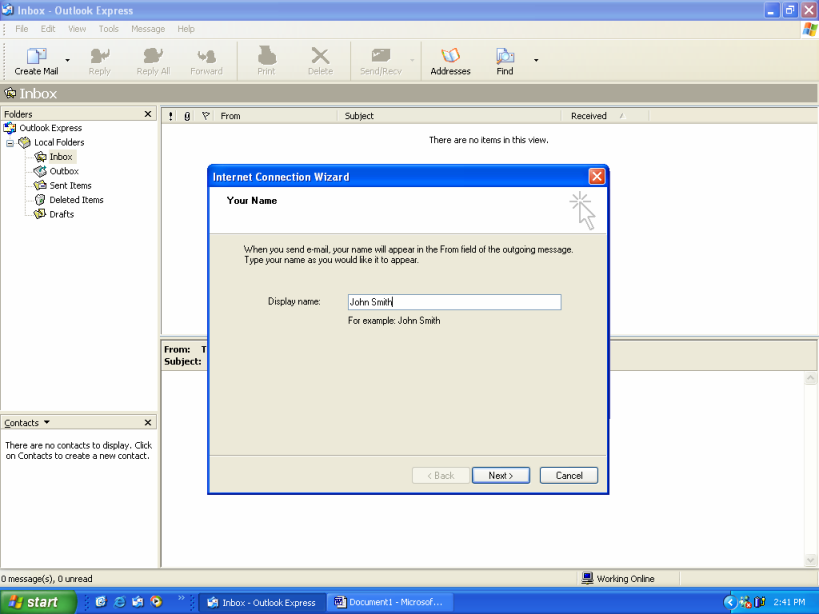Screen dimensions: 819x614
Task: Close the Contacts pane
Action: coord(148,422)
